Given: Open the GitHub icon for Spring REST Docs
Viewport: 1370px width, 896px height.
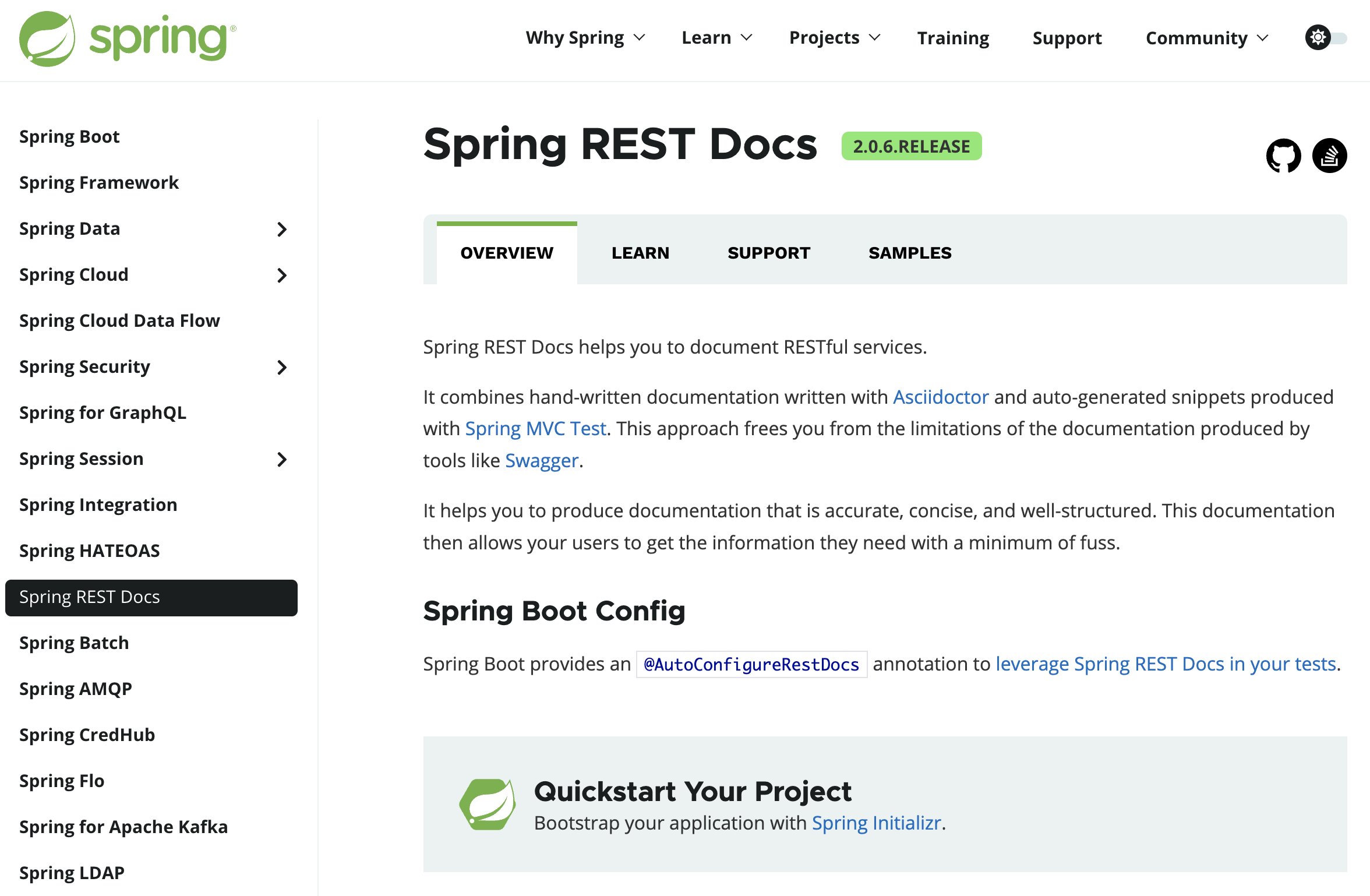Looking at the screenshot, I should coord(1283,156).
